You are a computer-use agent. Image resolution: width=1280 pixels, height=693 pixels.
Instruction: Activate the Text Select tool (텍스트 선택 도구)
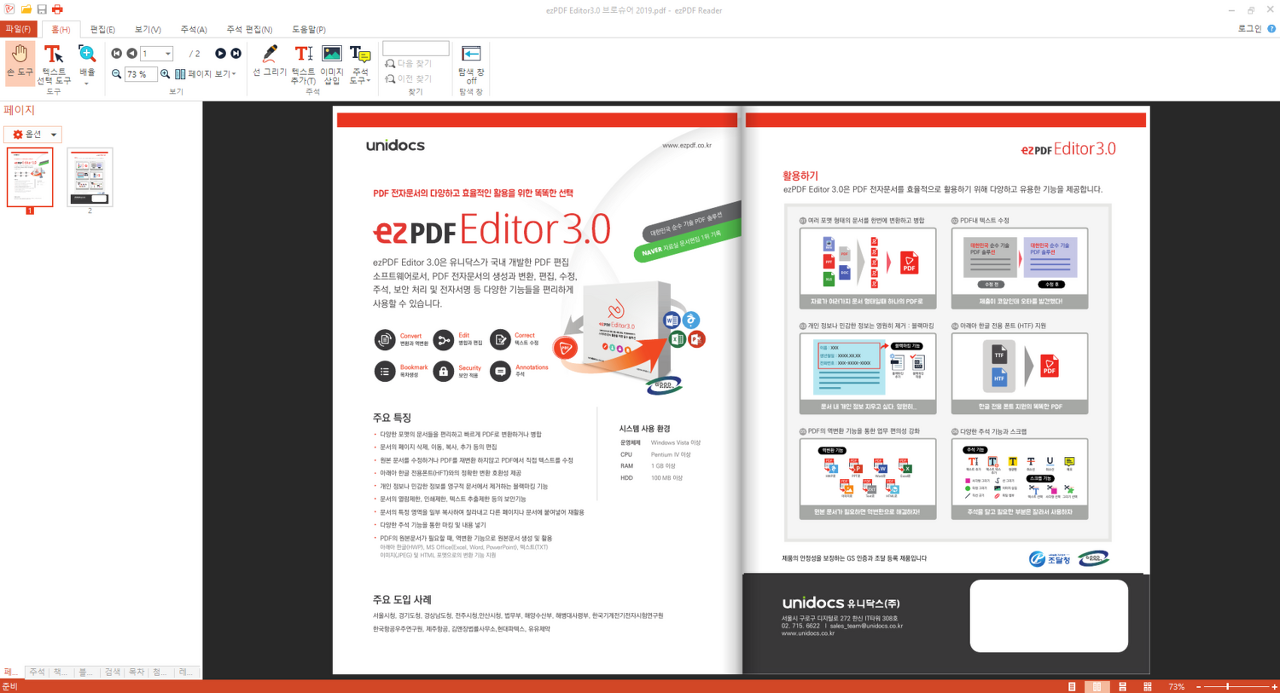coord(54,63)
